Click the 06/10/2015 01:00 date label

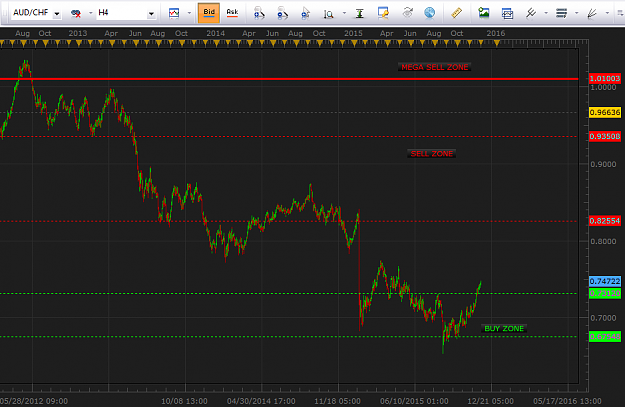pyautogui.click(x=414, y=401)
